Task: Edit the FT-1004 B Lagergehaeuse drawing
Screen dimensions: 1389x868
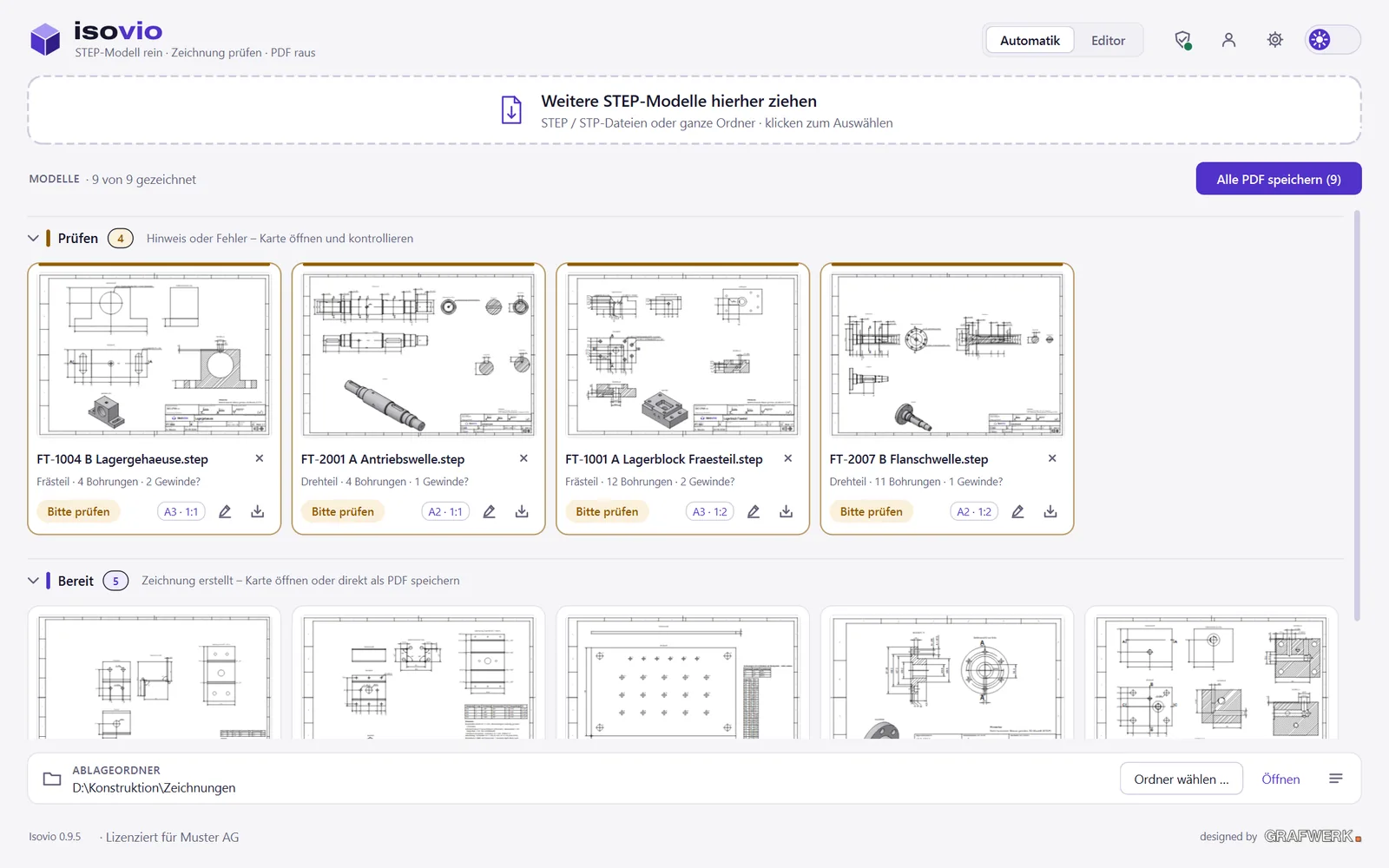Action: [225, 512]
